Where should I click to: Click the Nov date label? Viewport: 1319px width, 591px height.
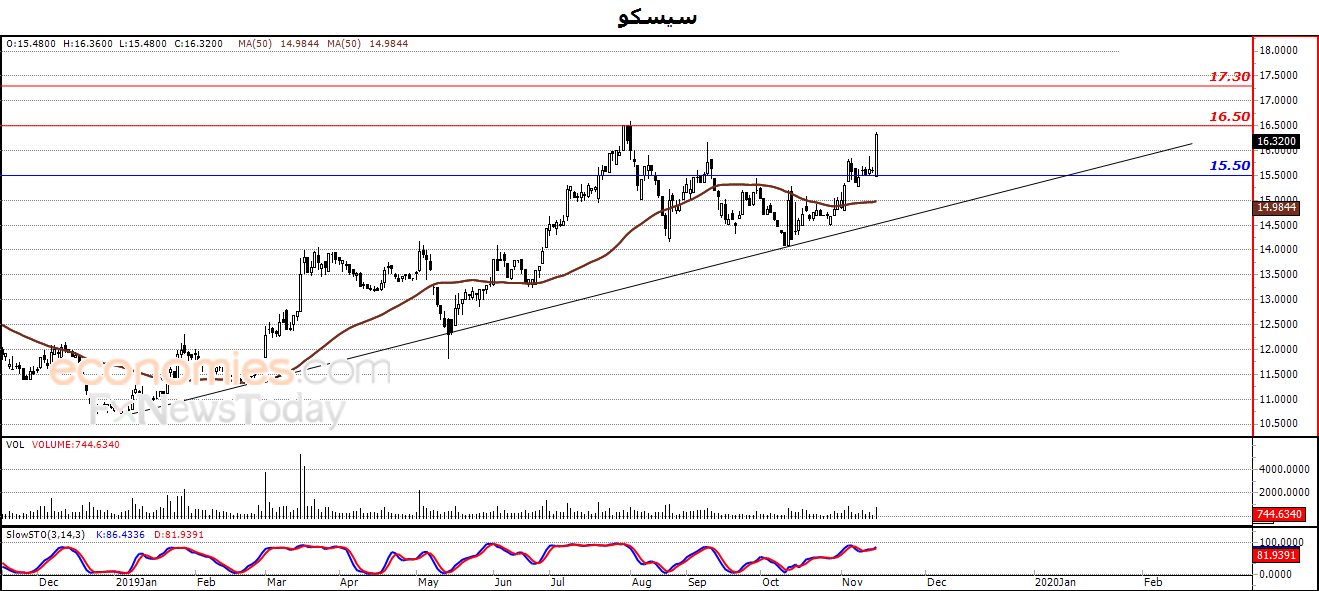pos(852,581)
